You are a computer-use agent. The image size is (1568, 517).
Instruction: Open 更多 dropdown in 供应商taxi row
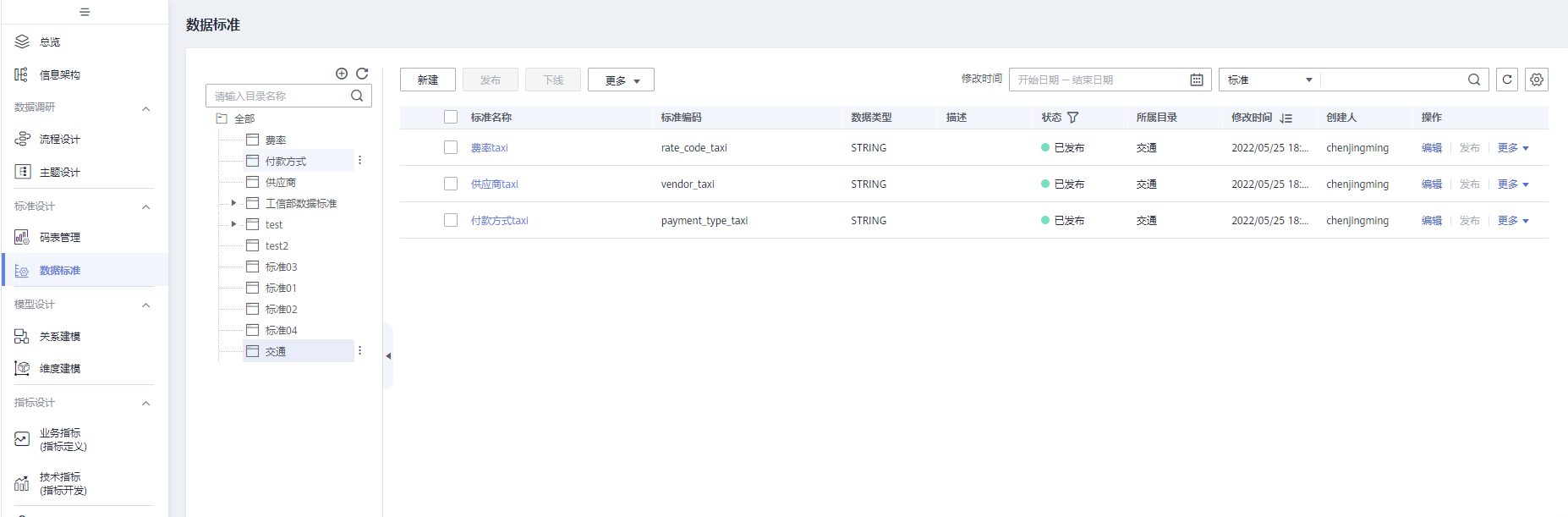pyautogui.click(x=1513, y=184)
